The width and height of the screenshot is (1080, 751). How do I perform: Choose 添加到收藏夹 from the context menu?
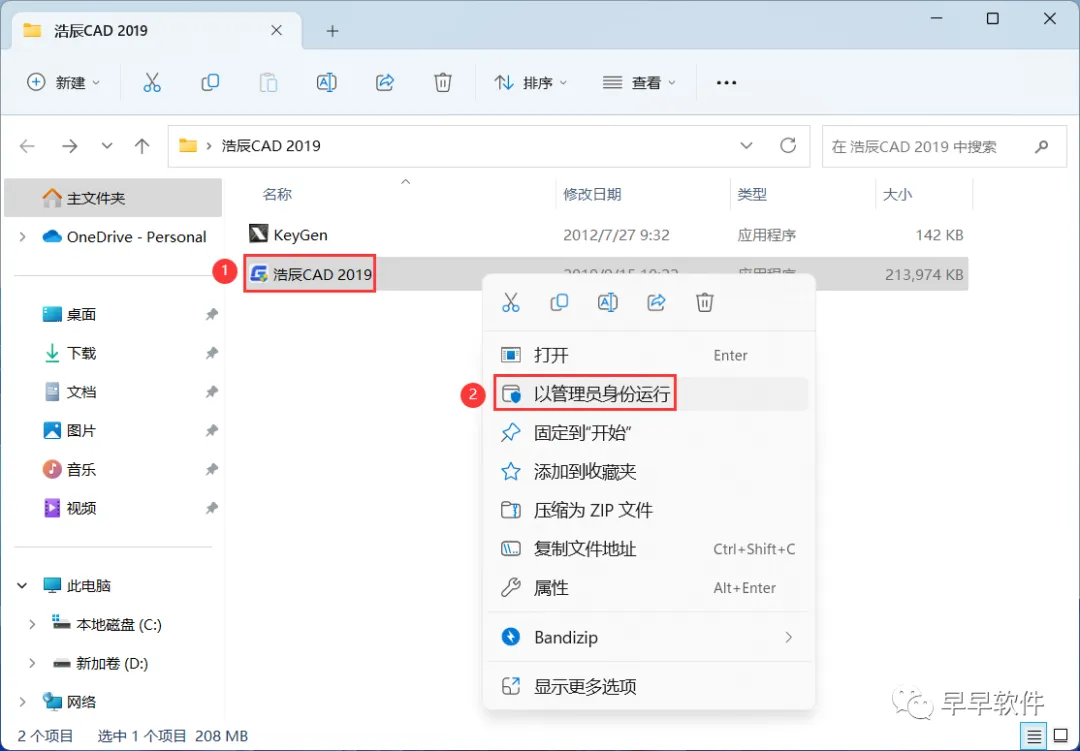coord(649,471)
